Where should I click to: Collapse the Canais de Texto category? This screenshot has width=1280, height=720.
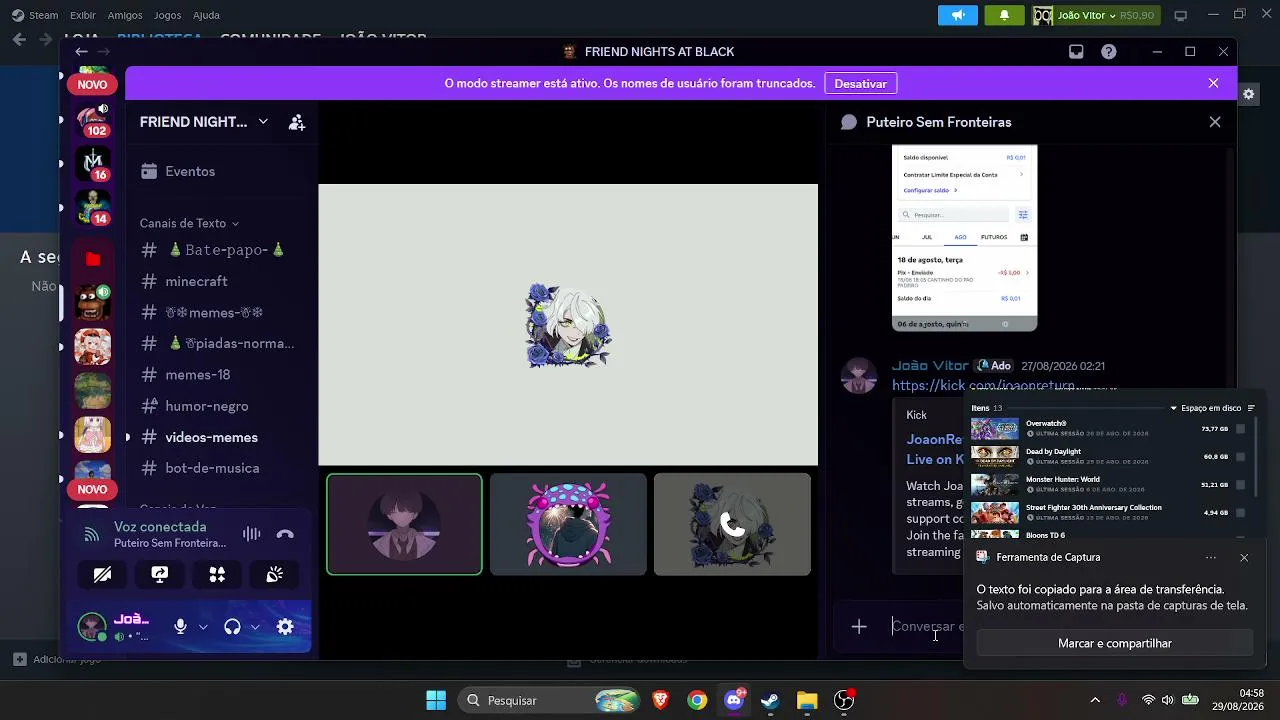point(189,223)
